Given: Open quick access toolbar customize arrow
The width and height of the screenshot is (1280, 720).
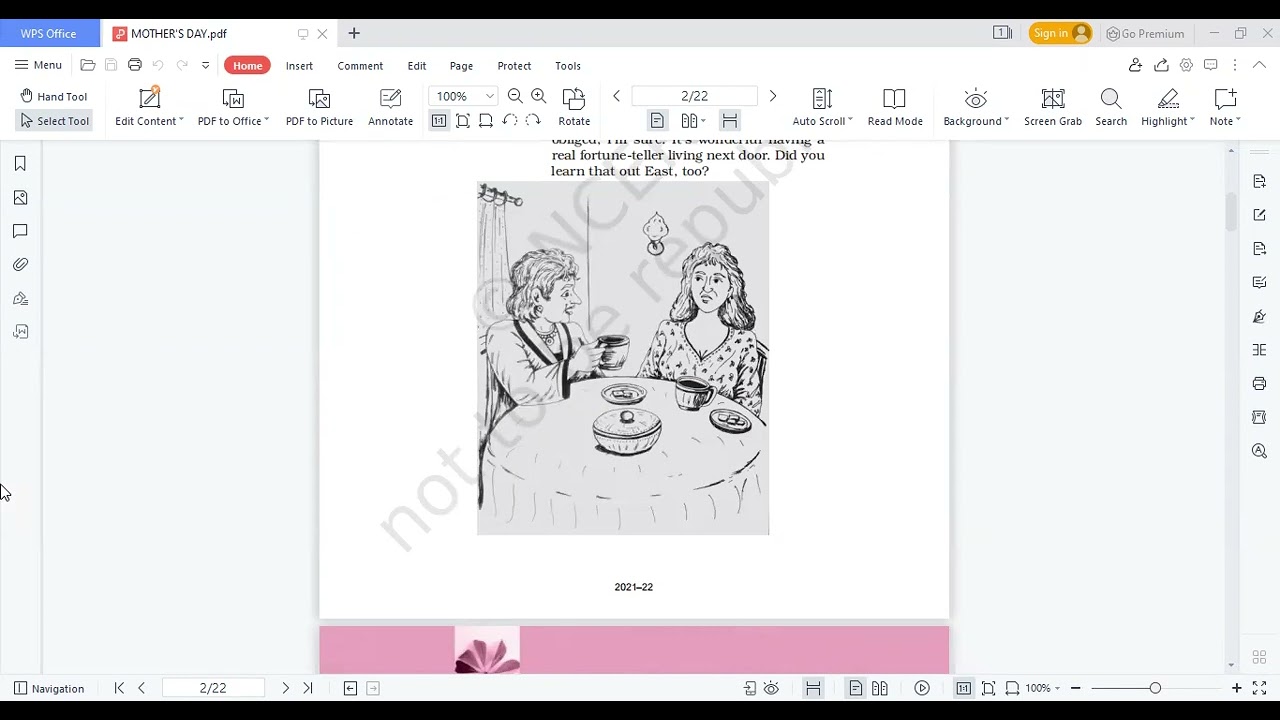Looking at the screenshot, I should point(205,65).
